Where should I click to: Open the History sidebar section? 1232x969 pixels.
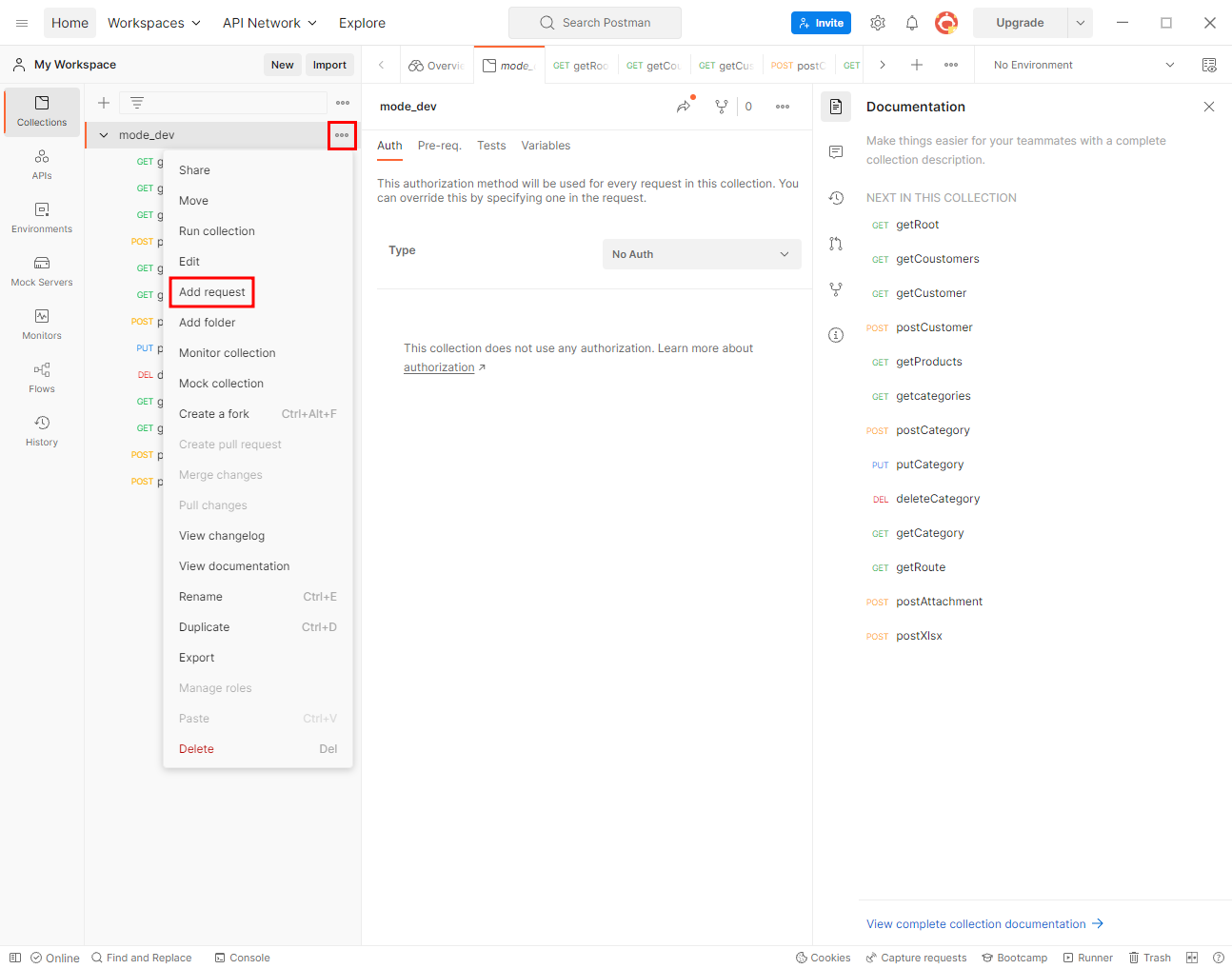[x=42, y=431]
